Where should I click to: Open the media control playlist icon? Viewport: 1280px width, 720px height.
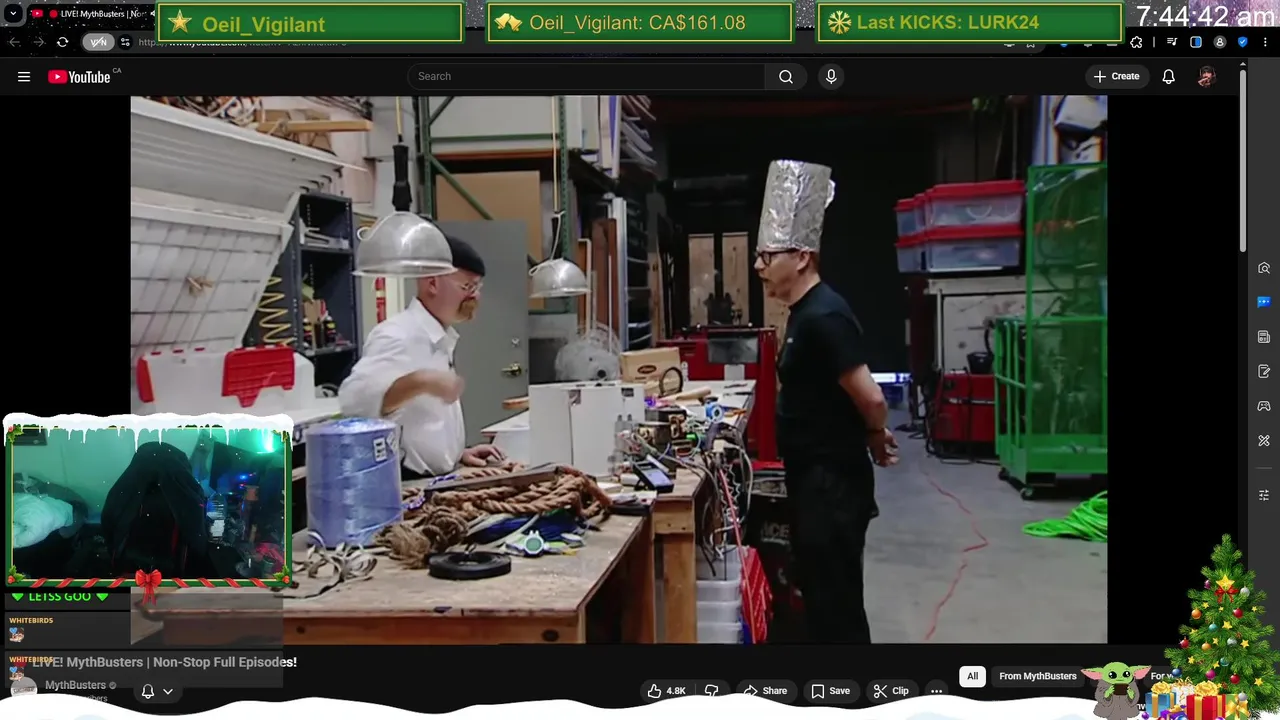click(x=1172, y=42)
